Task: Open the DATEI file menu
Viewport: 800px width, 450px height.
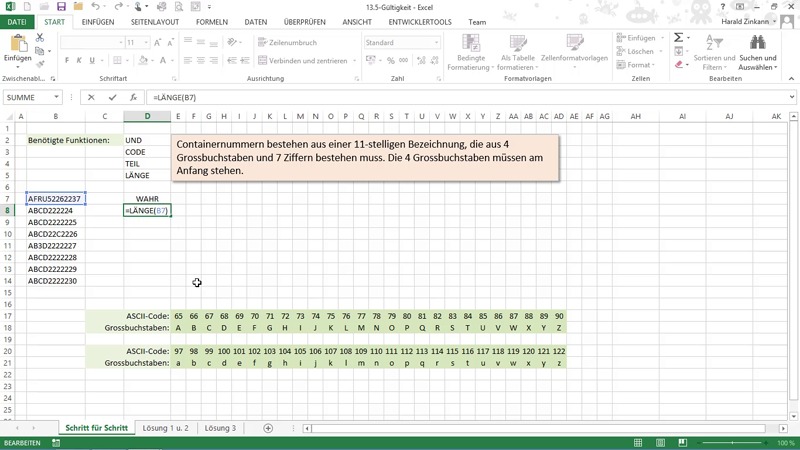Action: 17,22
